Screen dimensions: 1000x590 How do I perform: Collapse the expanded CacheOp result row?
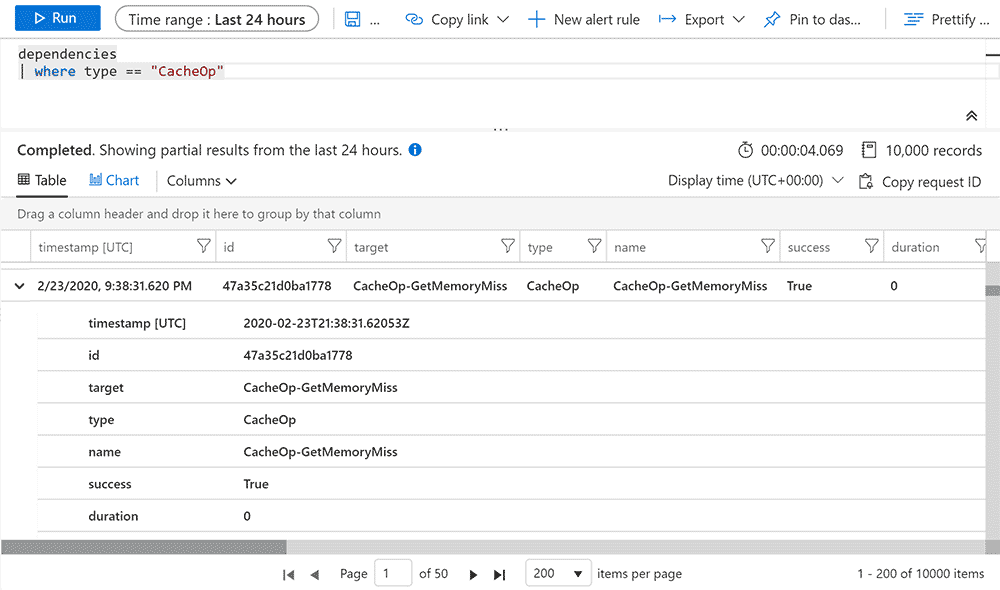(18, 285)
